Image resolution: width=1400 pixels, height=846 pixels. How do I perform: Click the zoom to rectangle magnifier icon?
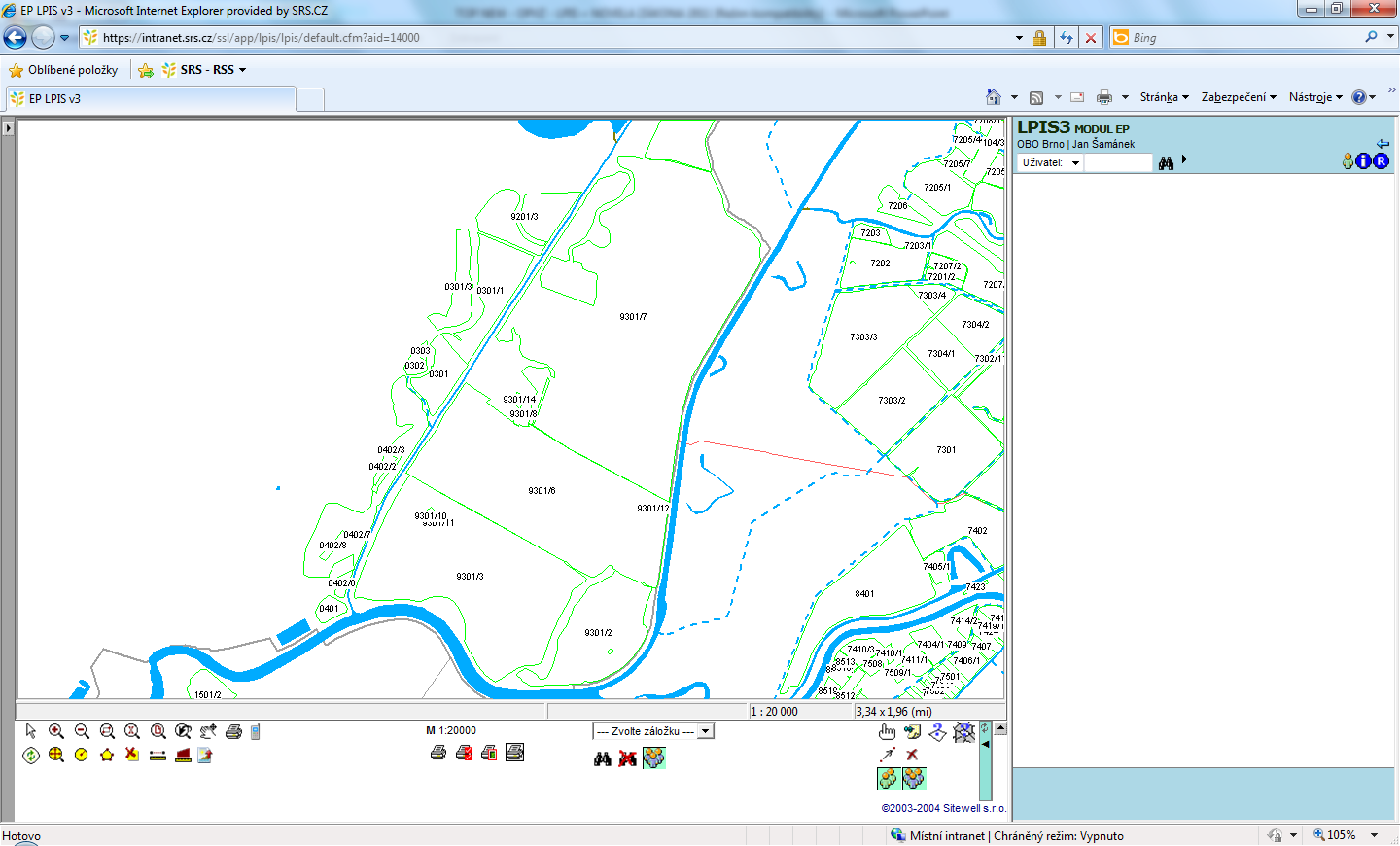tap(107, 731)
